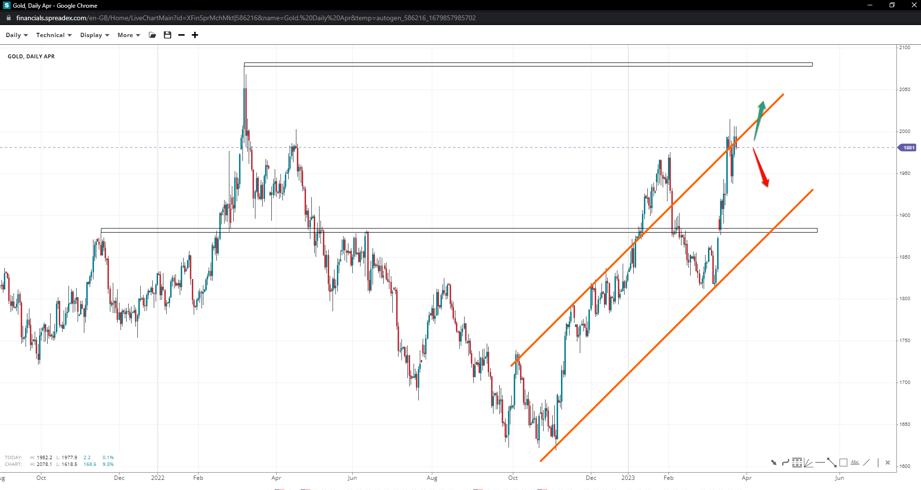
Task: Pick the horizontal line tool
Action: [x=820, y=463]
